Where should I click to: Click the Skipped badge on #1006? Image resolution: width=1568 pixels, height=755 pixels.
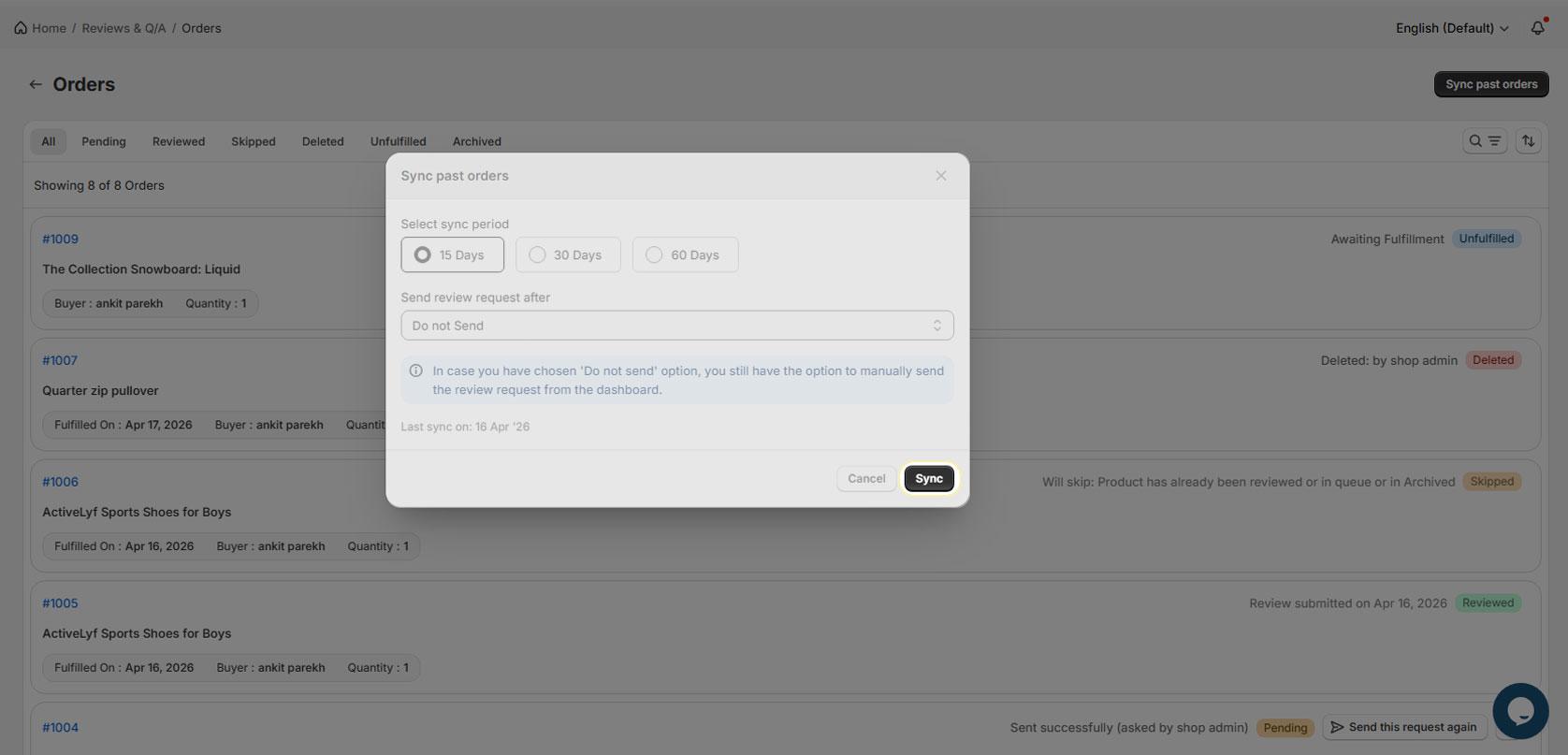[x=1492, y=482]
